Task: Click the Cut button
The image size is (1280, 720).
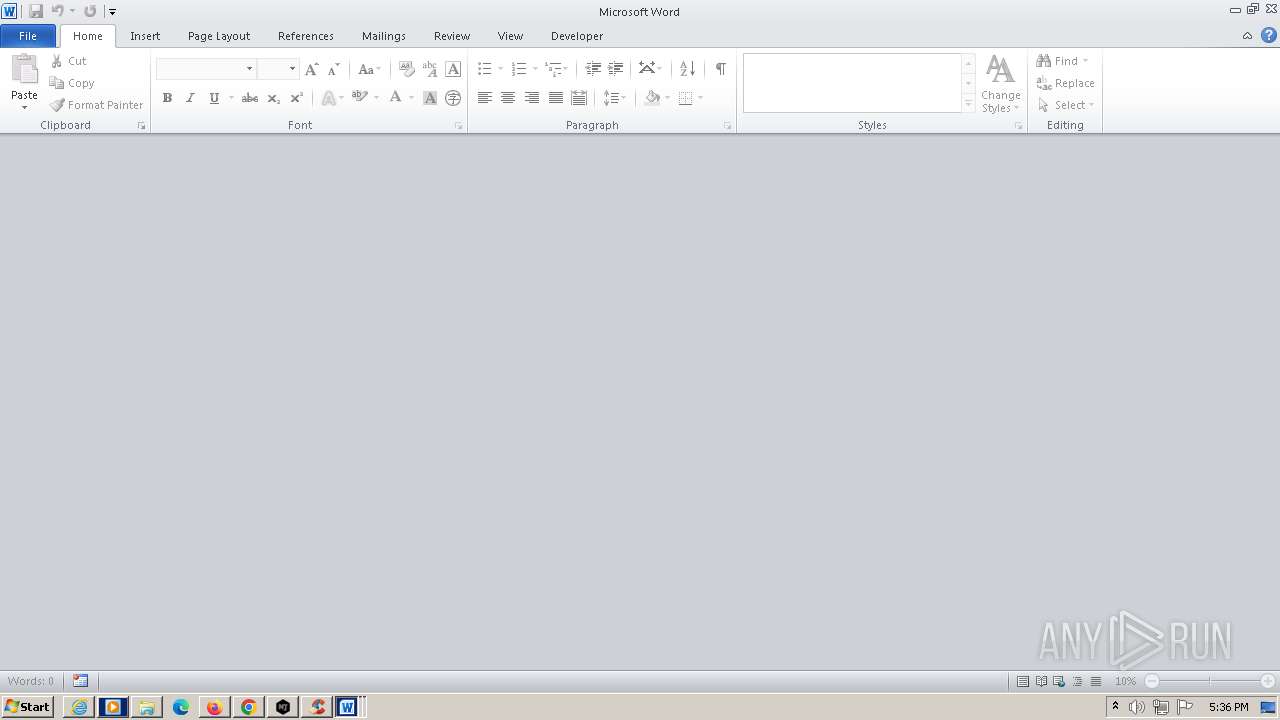Action: pyautogui.click(x=69, y=61)
